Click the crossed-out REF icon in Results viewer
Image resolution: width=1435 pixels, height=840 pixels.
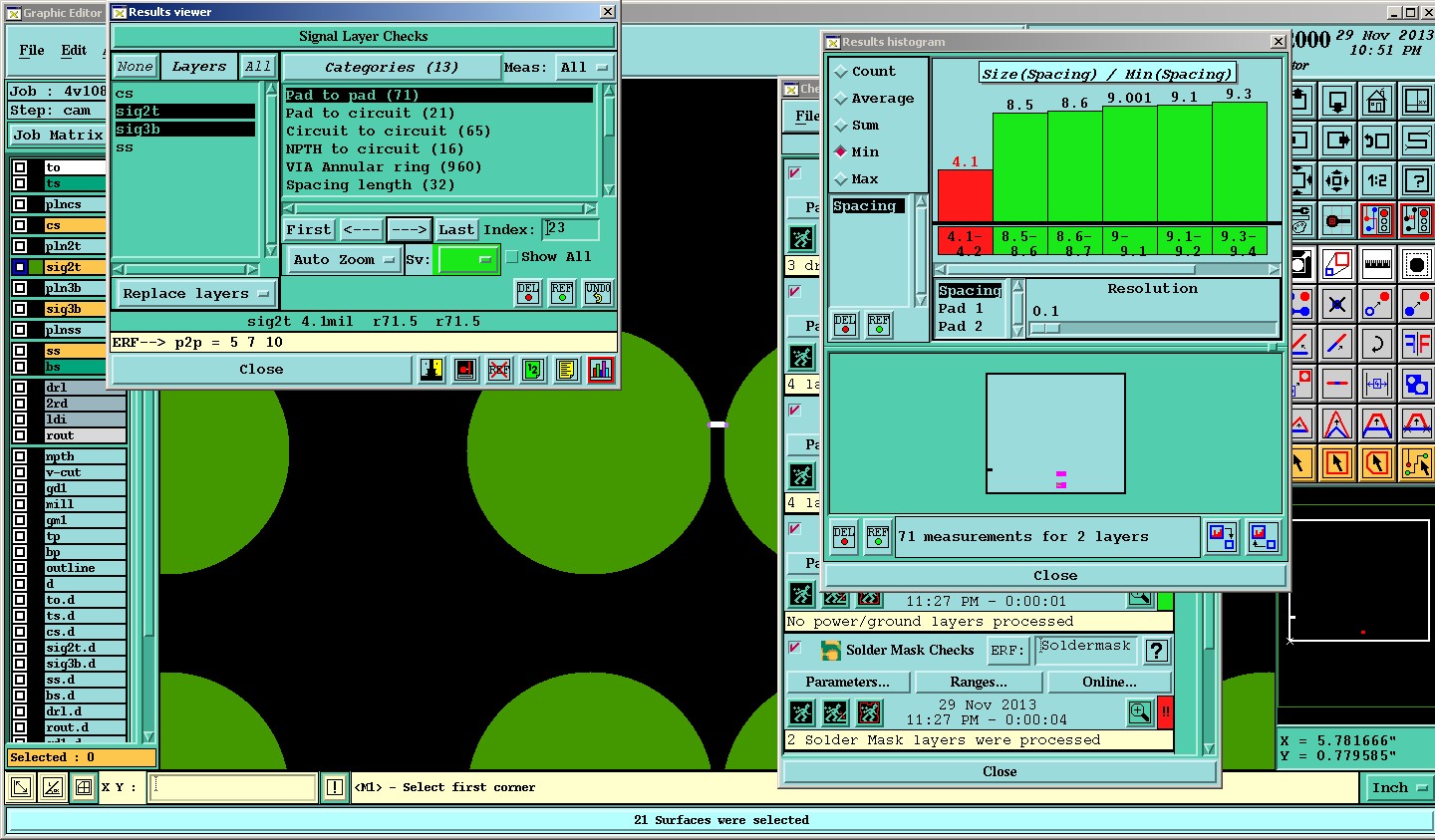[x=499, y=370]
